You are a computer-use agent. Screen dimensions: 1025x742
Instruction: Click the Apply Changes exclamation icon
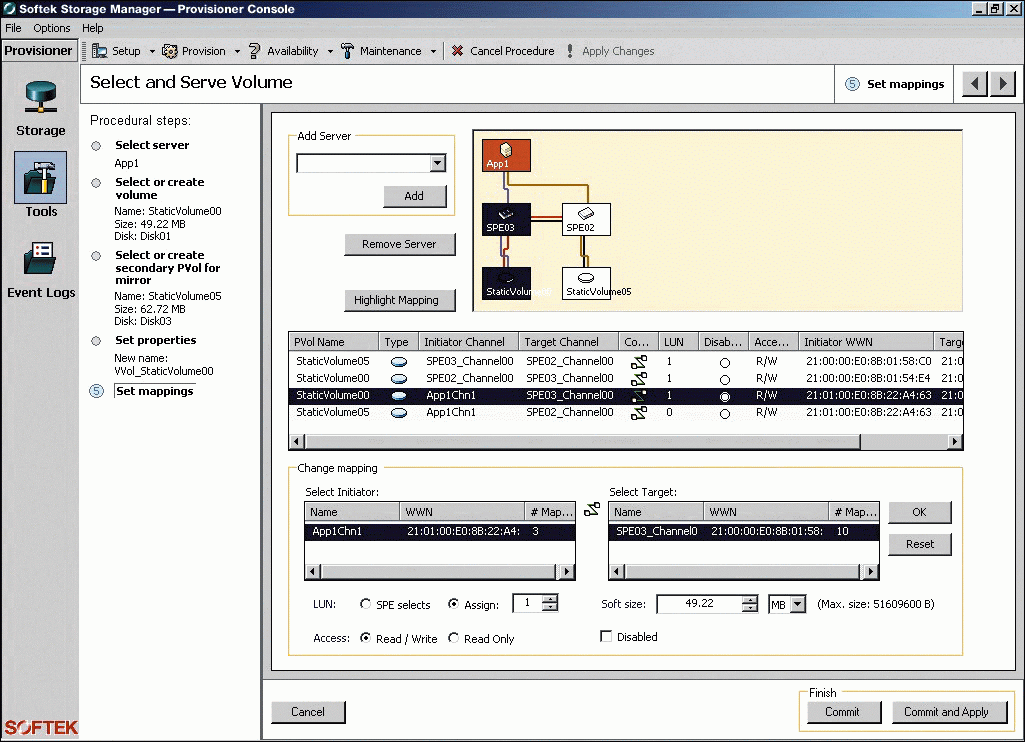570,51
